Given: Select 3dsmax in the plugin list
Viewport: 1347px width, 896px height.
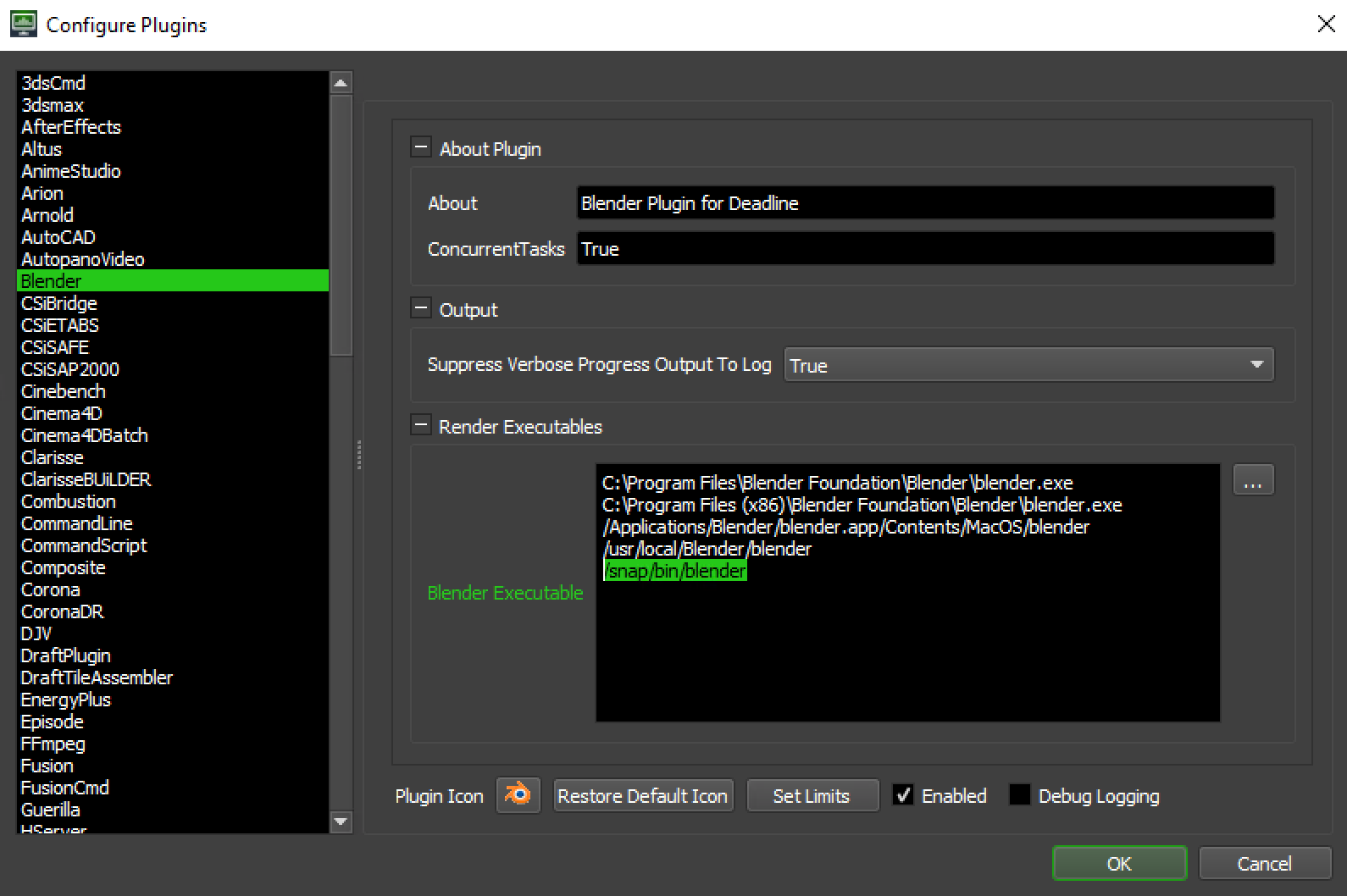Looking at the screenshot, I should coord(173,105).
